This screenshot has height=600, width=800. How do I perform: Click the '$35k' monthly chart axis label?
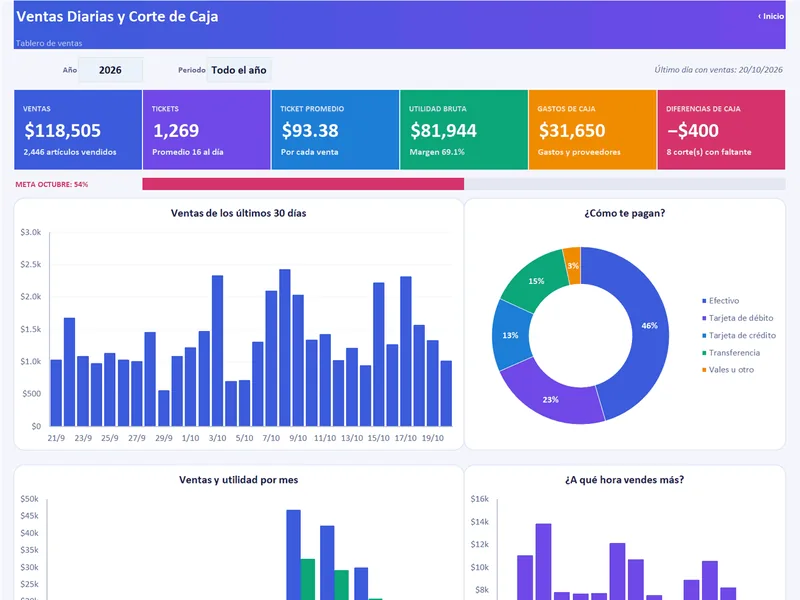(30, 549)
